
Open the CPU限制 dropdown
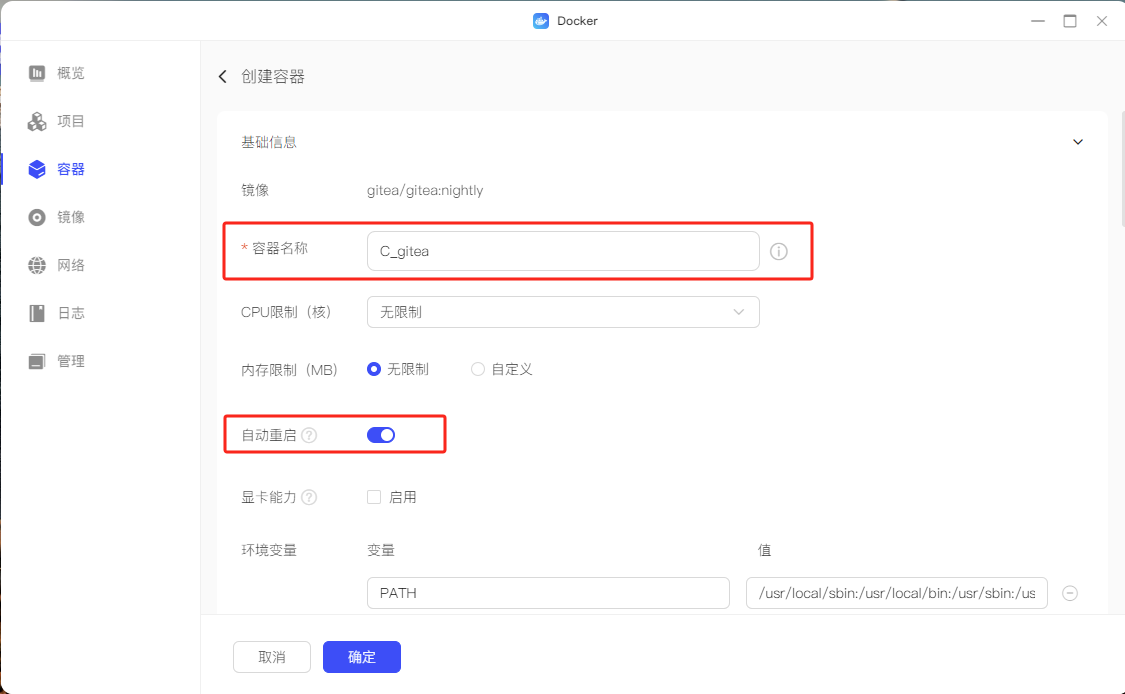[563, 312]
